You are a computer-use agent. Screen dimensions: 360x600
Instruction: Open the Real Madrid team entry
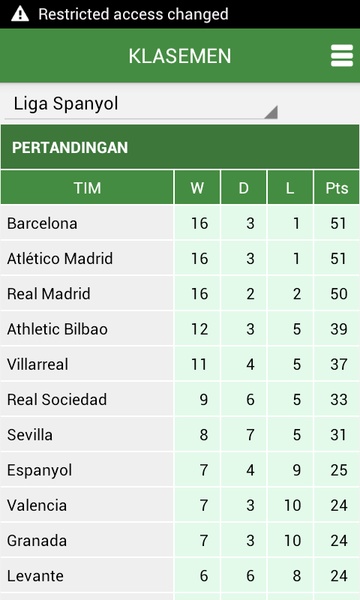(x=180, y=293)
